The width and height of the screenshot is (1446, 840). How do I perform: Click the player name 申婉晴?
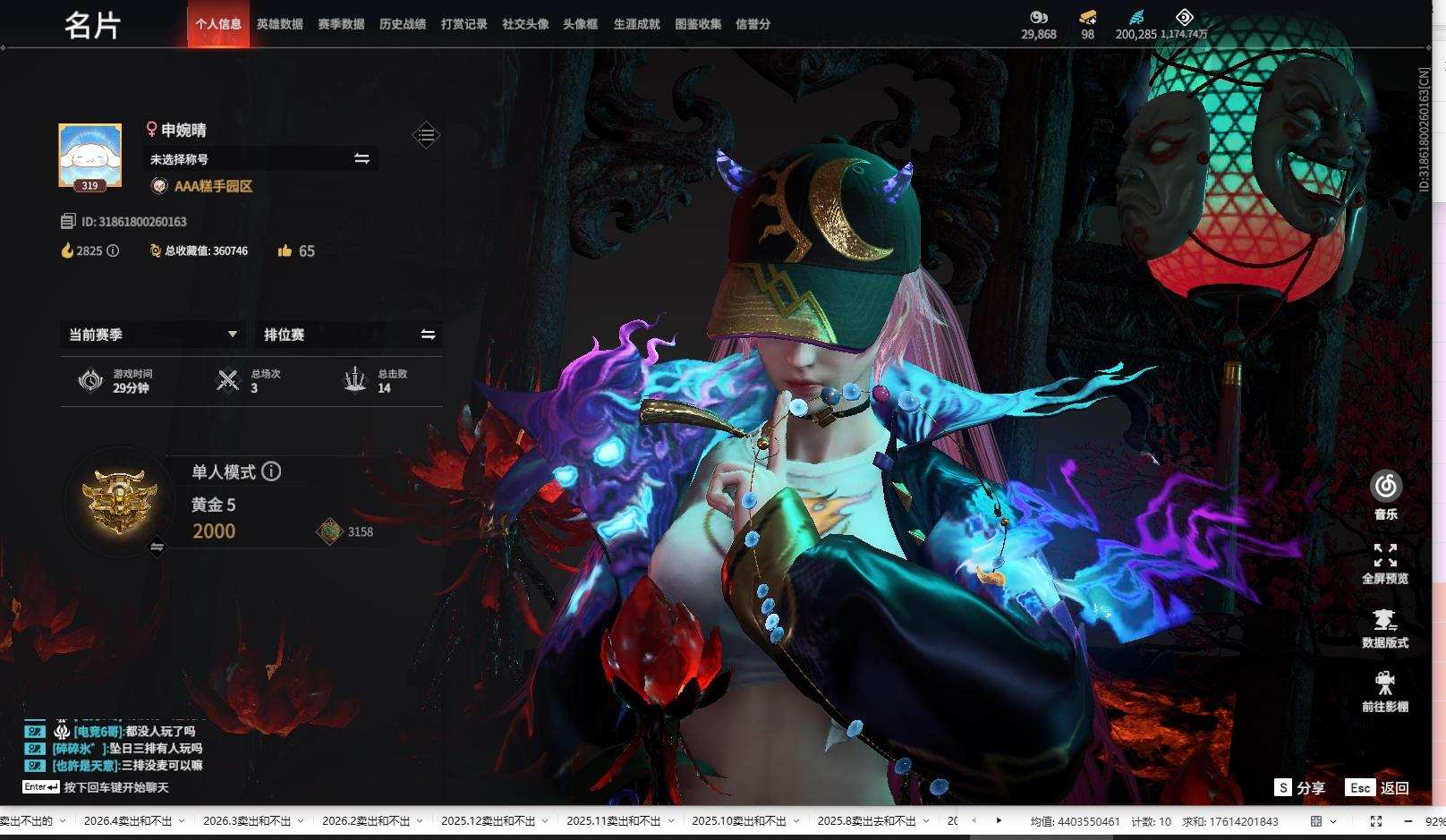[183, 130]
